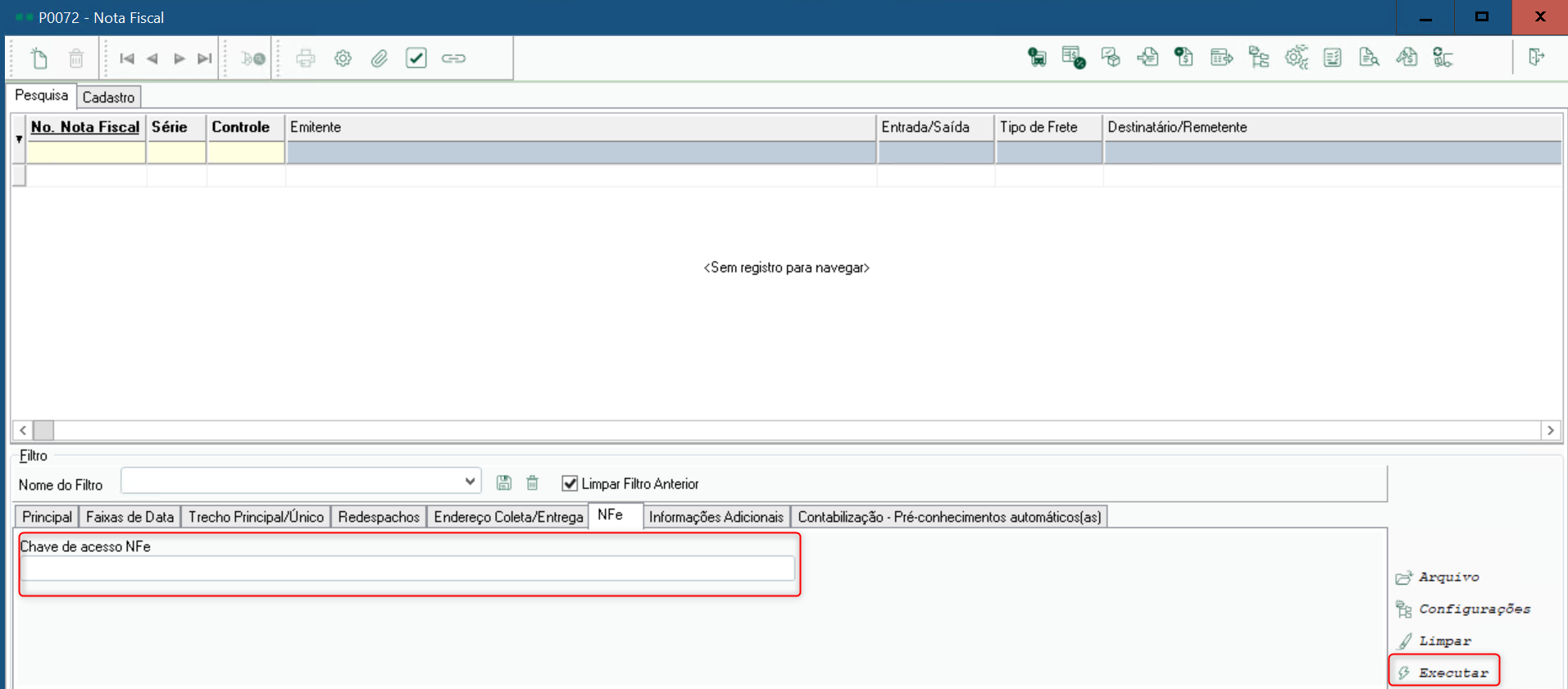The height and width of the screenshot is (689, 1568).
Task: Click the Série column header
Action: click(176, 127)
